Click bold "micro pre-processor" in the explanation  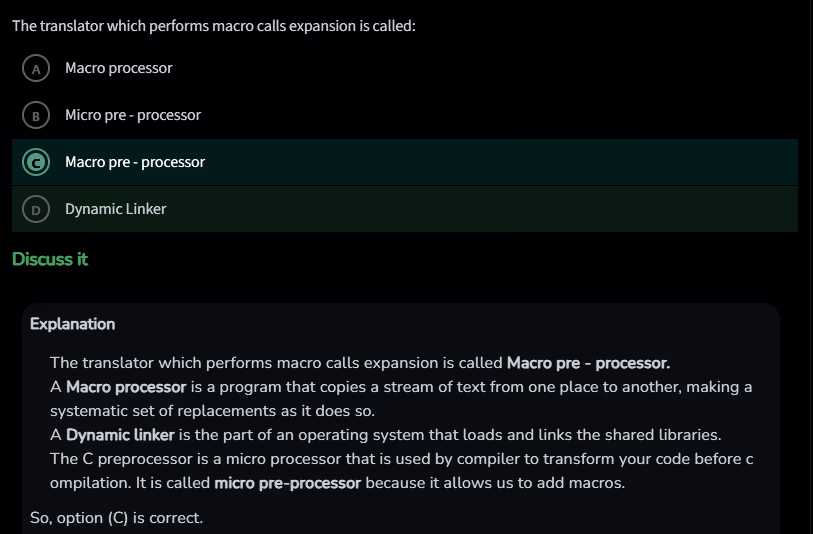(x=287, y=483)
